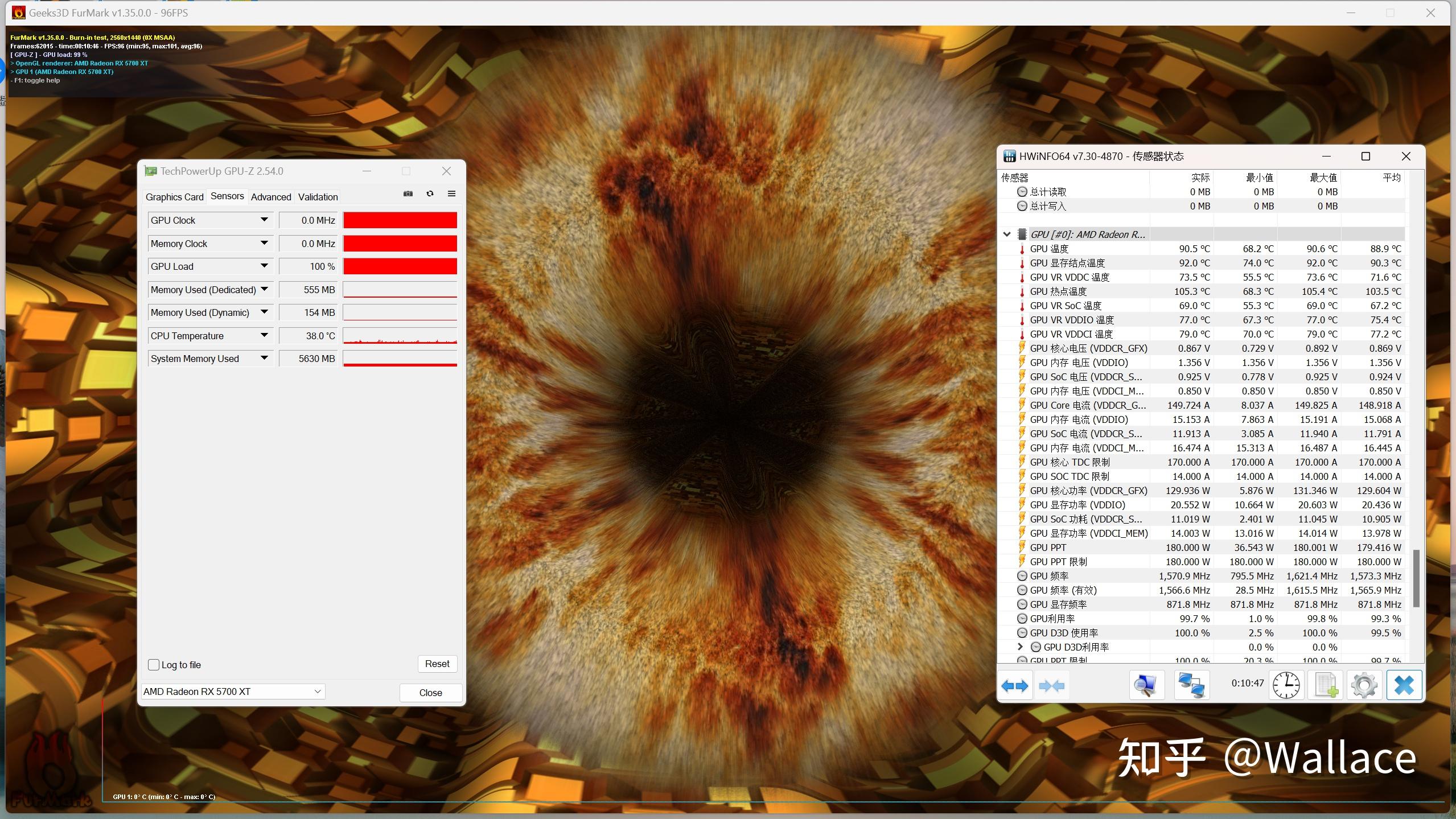Screen dimensions: 1456x819
Task: Expand GPU Load dropdown arrow
Action: click(263, 266)
